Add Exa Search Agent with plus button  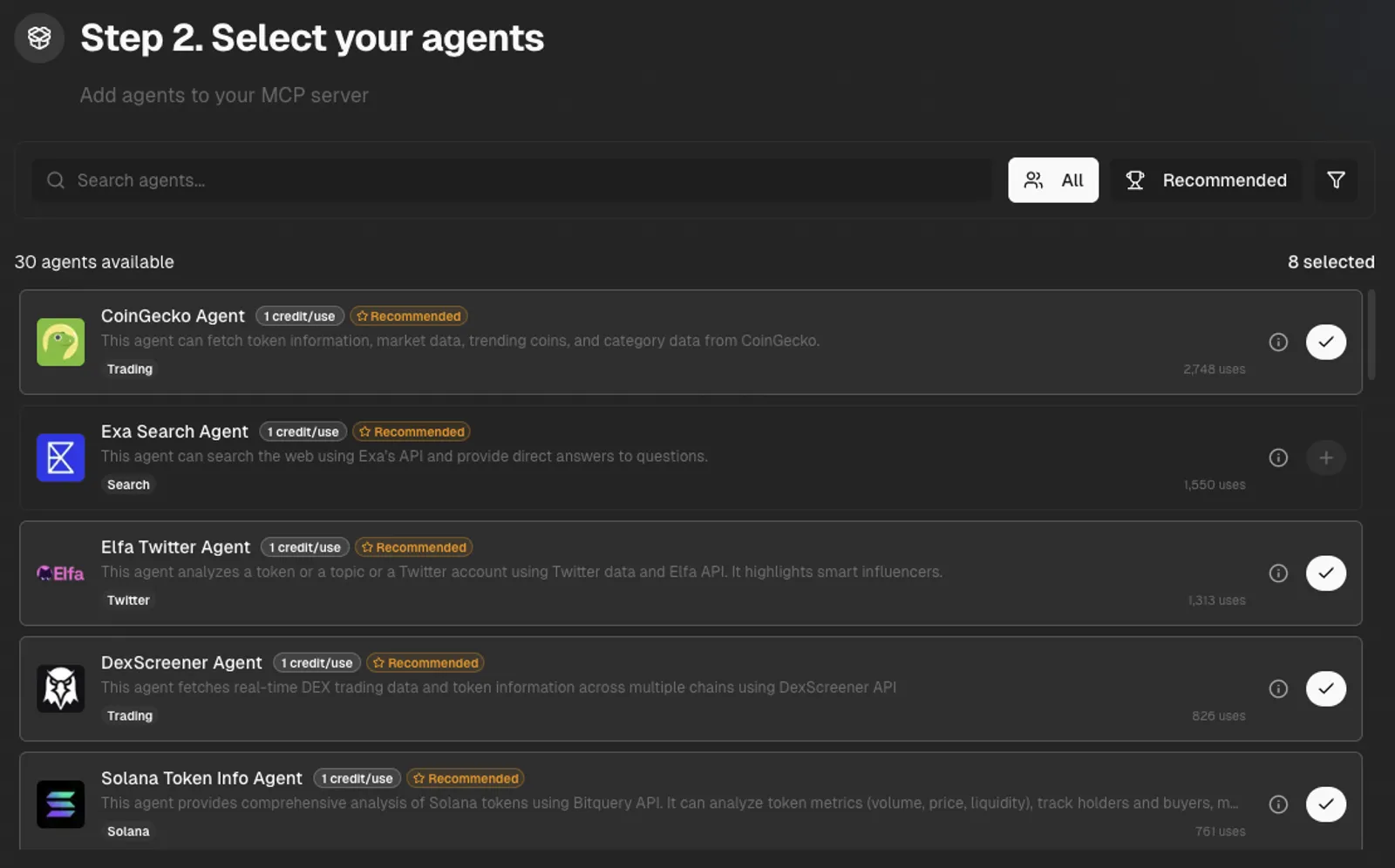[x=1325, y=458]
